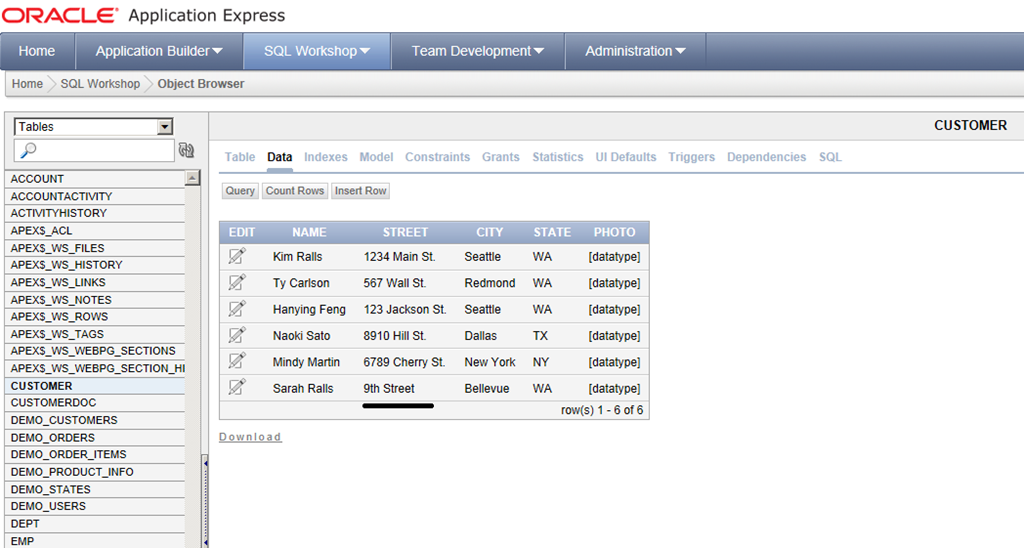Select the DEMO_PRODUCT_INFO table
The image size is (1024, 548).
(95, 472)
